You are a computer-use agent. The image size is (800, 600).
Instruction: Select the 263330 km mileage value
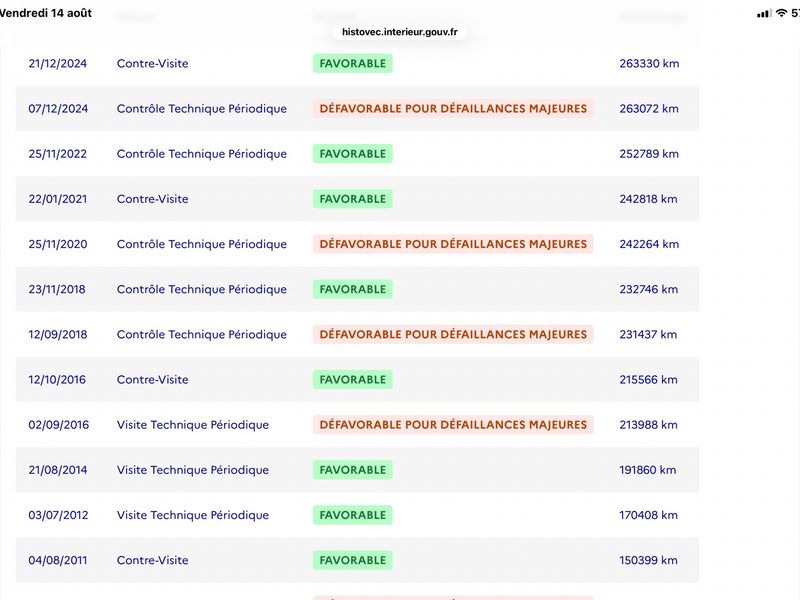coord(649,63)
